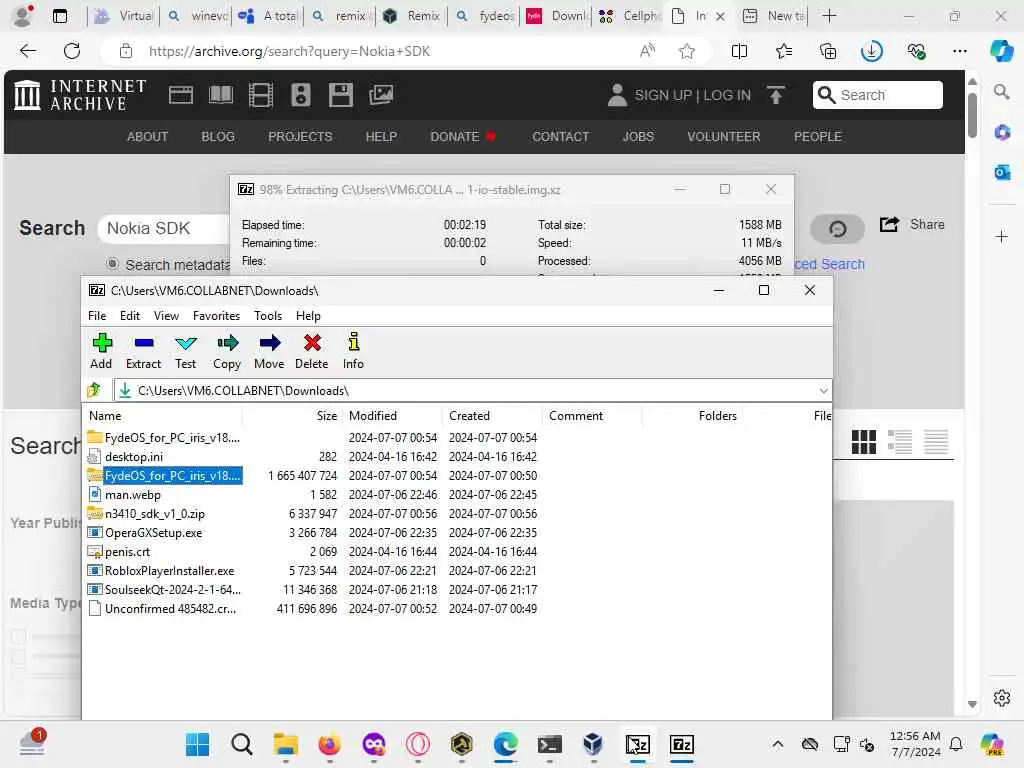
Task: Open the Favorites menu in 7-Zip
Action: (216, 316)
